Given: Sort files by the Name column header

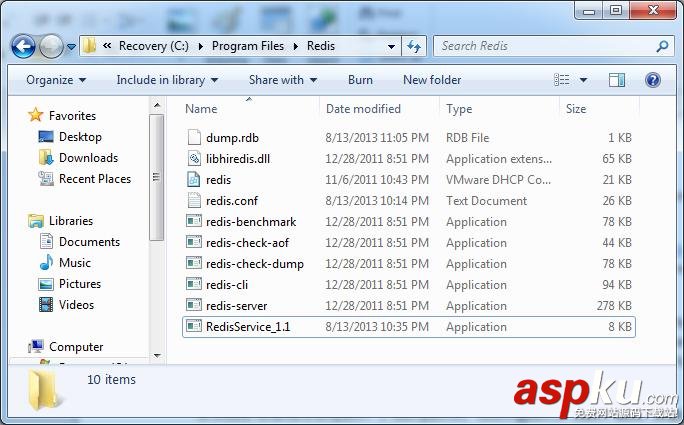Looking at the screenshot, I should click(201, 109).
